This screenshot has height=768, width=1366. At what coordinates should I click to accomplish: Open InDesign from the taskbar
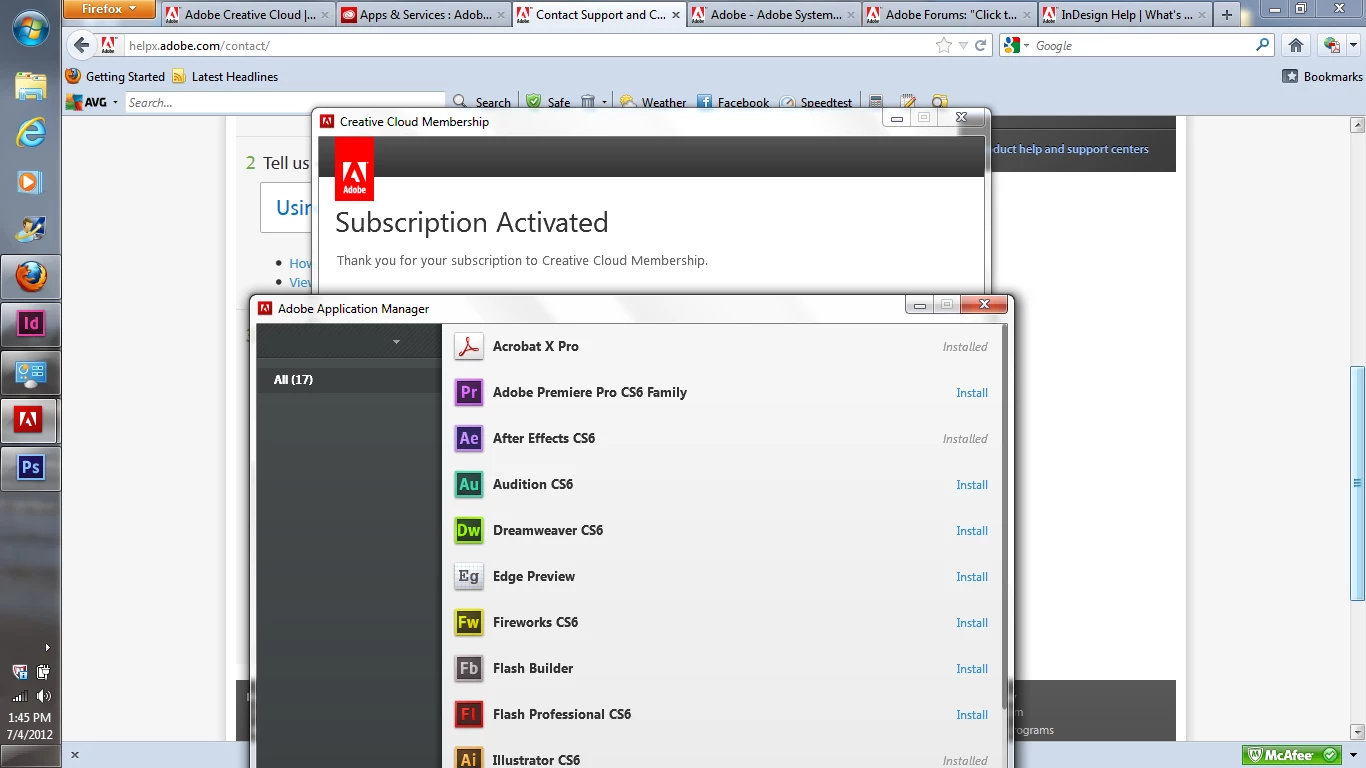pyautogui.click(x=31, y=325)
